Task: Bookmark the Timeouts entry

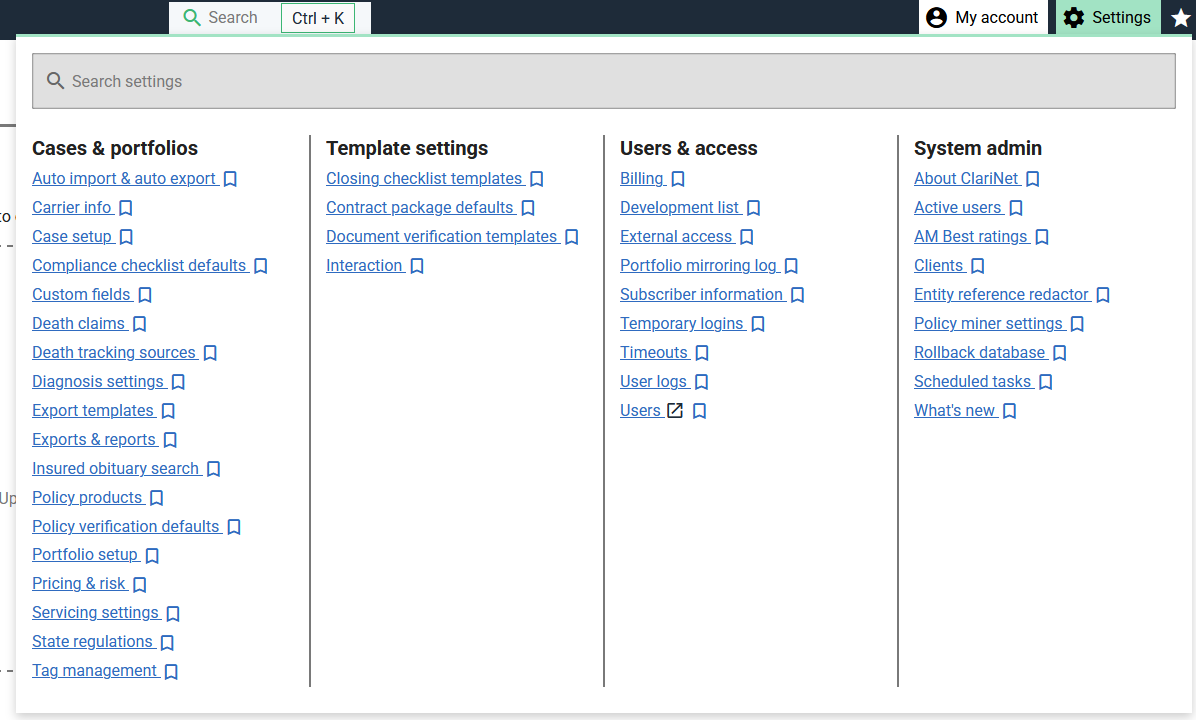Action: [702, 353]
